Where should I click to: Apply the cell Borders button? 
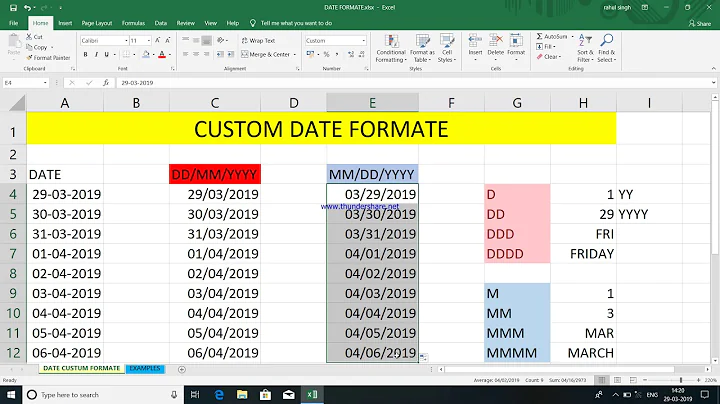pyautogui.click(x=126, y=54)
